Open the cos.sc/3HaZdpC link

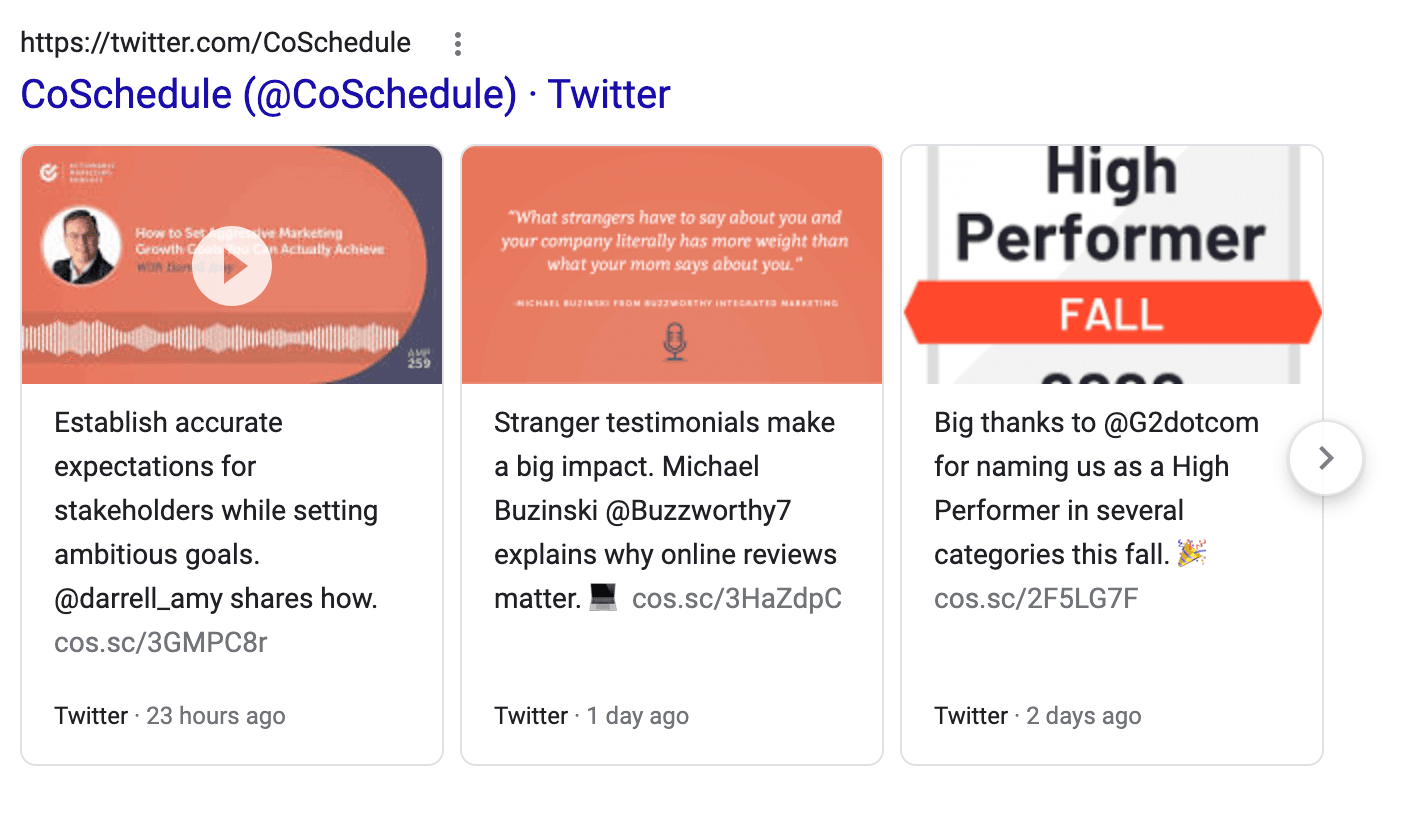[737, 598]
